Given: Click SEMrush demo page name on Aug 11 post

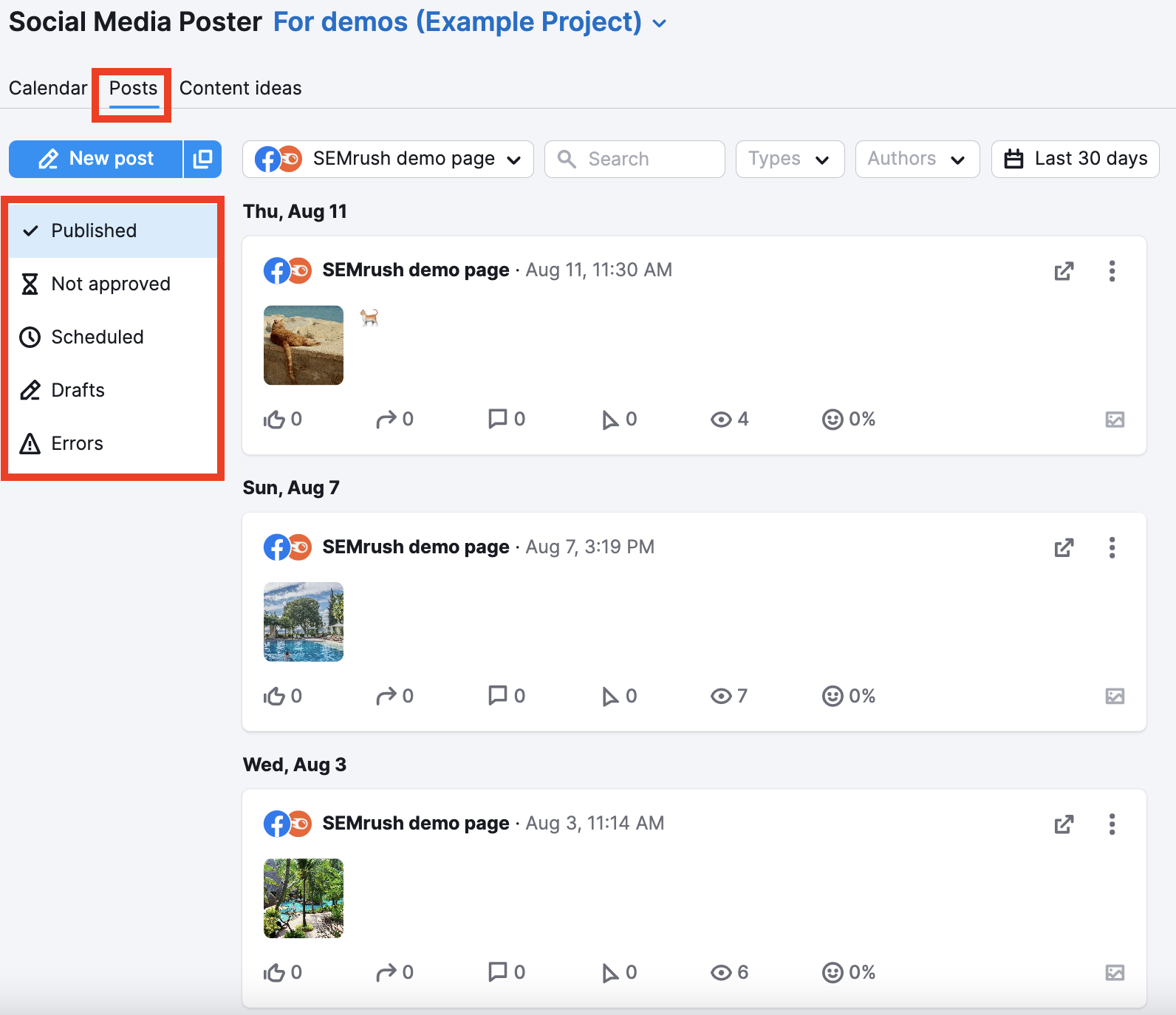Looking at the screenshot, I should coord(416,270).
